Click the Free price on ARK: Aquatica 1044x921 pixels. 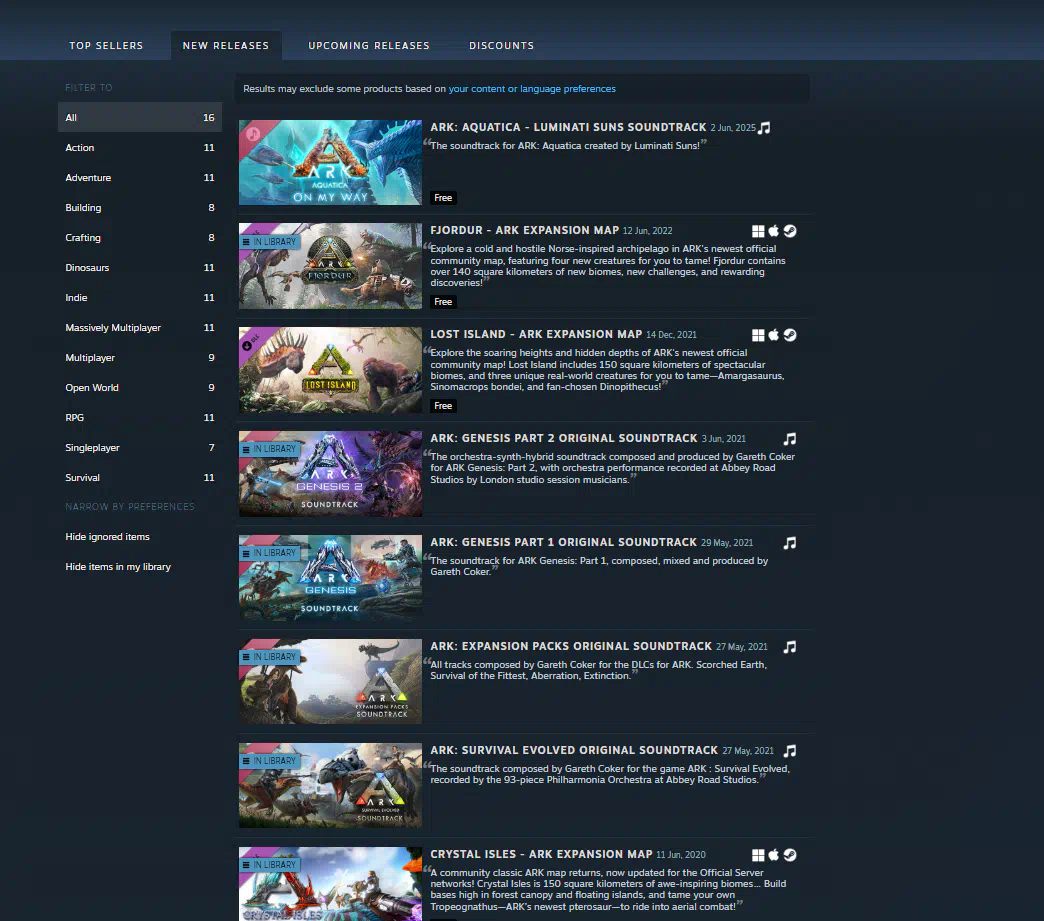coord(443,198)
